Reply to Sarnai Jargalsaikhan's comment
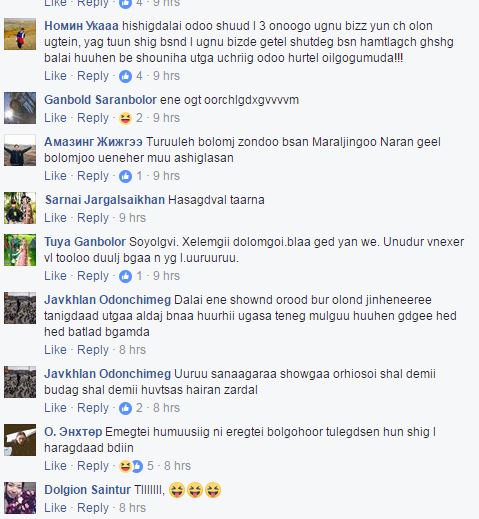Viewport: 479px width, 519px height. click(93, 218)
